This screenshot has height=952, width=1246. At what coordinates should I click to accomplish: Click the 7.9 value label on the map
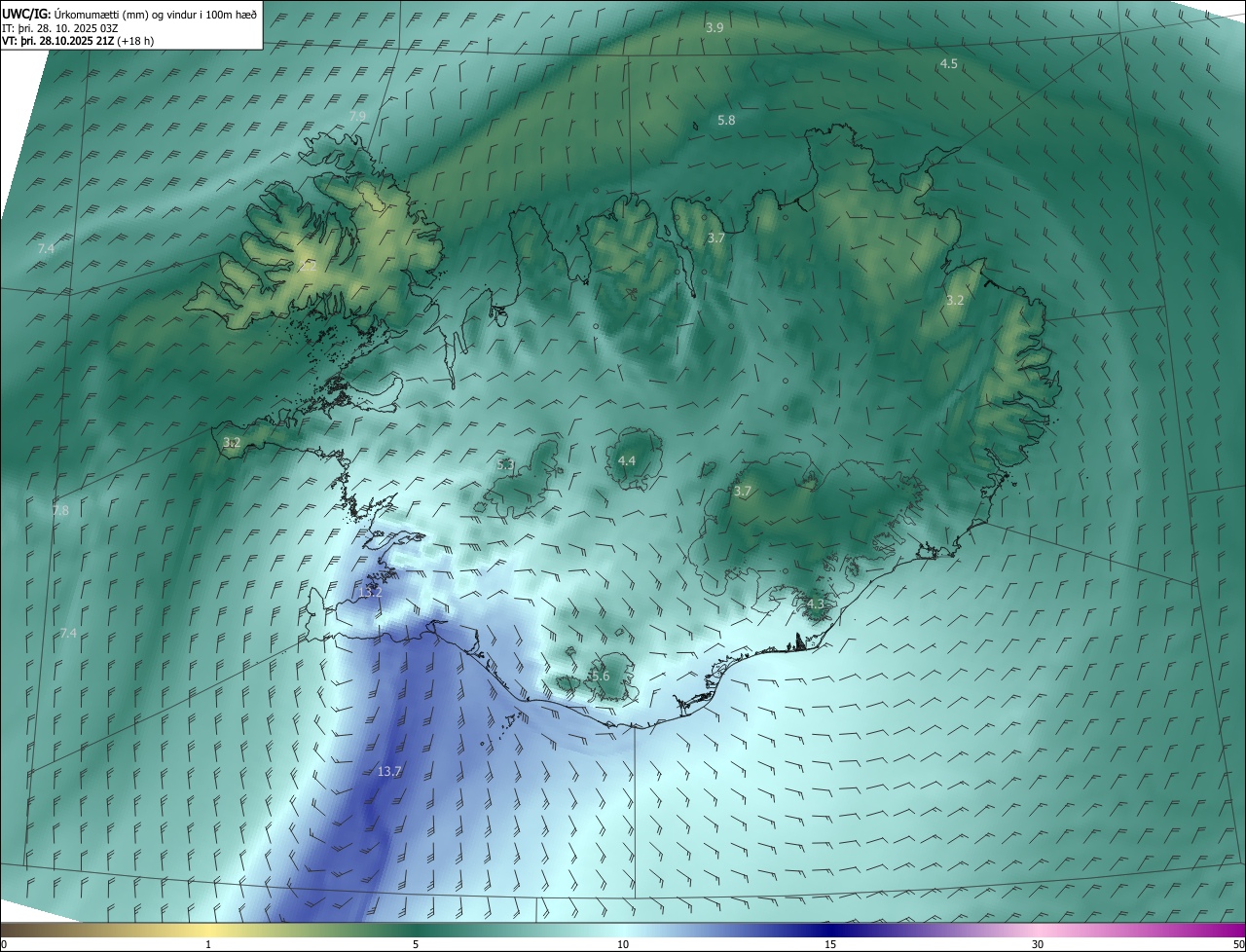pos(357,116)
